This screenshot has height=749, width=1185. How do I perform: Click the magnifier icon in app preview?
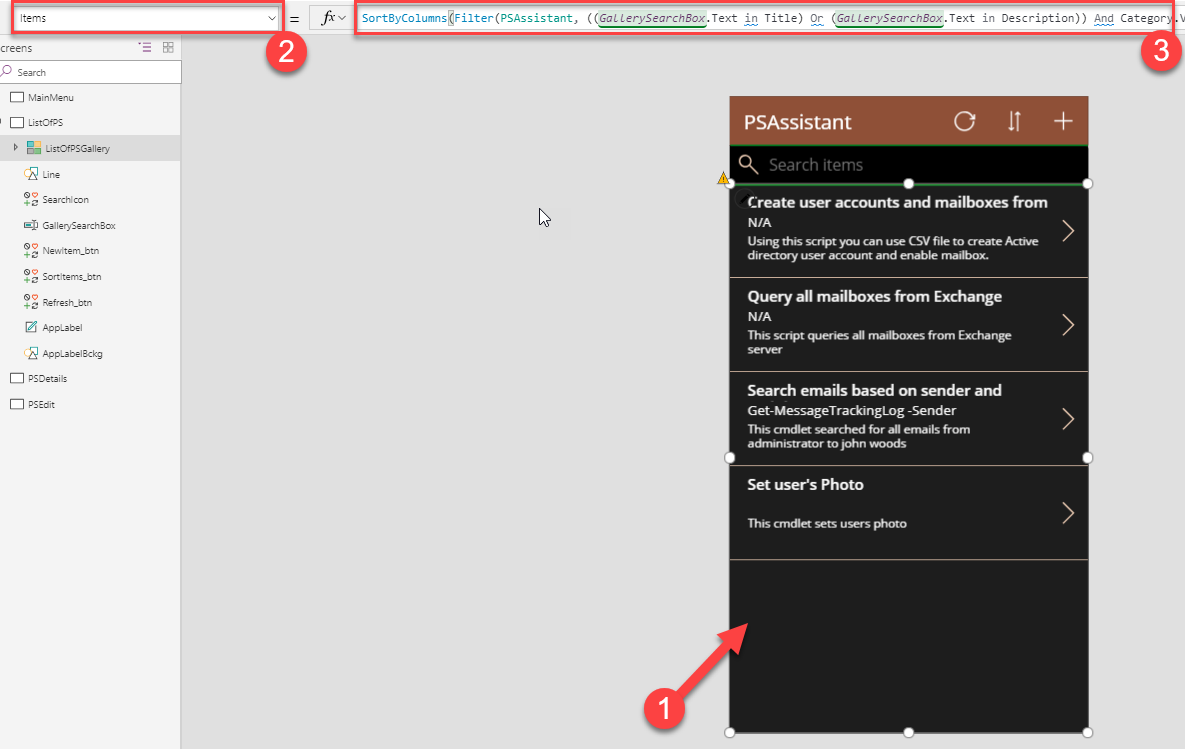[748, 165]
